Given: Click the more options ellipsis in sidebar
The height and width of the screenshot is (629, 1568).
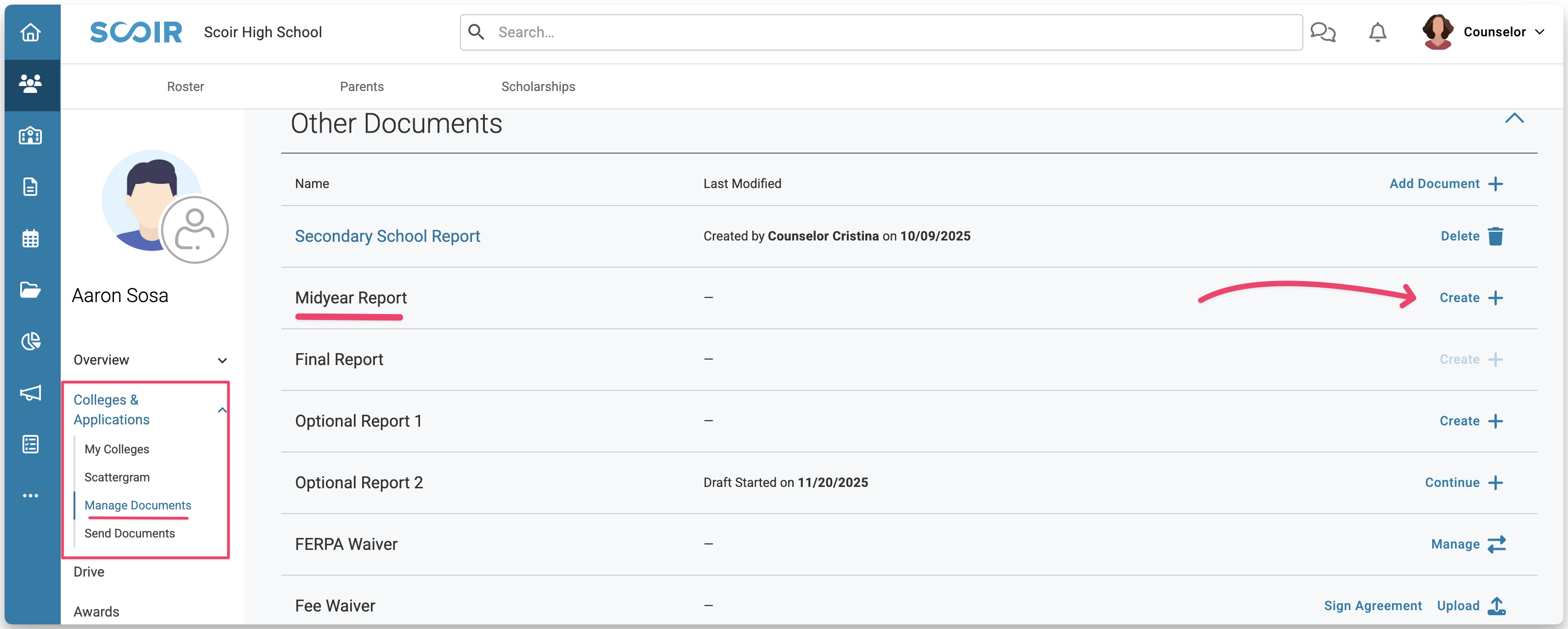Looking at the screenshot, I should (x=30, y=496).
